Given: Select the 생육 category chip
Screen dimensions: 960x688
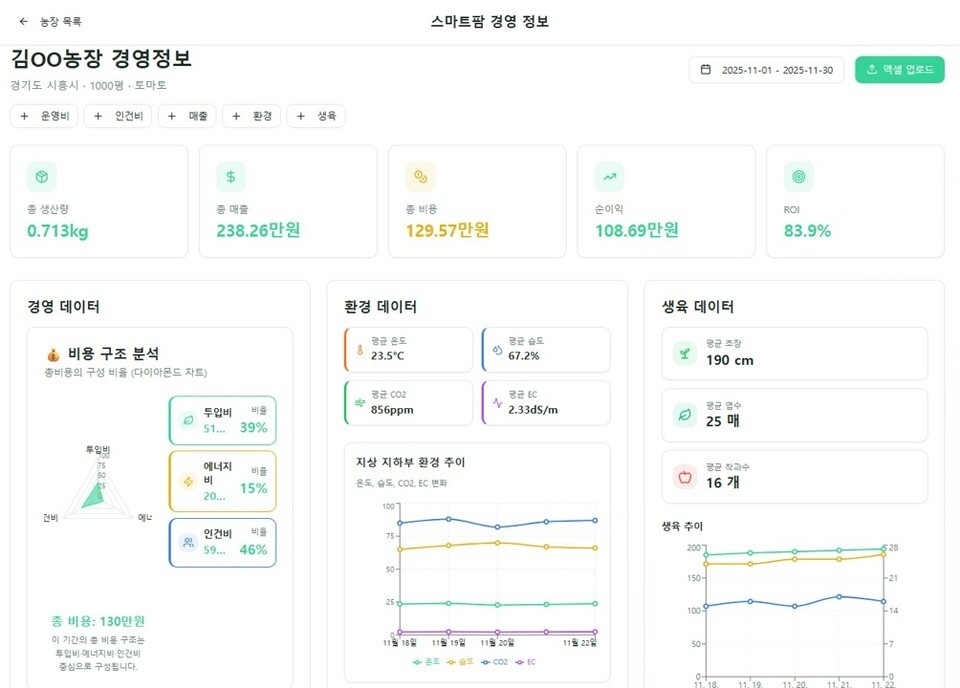Looking at the screenshot, I should pyautogui.click(x=316, y=117).
